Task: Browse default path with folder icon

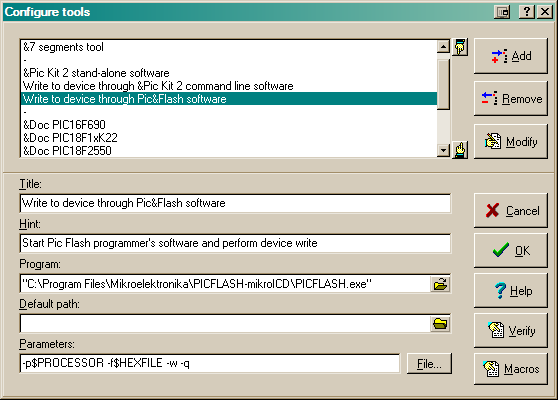Action: 440,323
